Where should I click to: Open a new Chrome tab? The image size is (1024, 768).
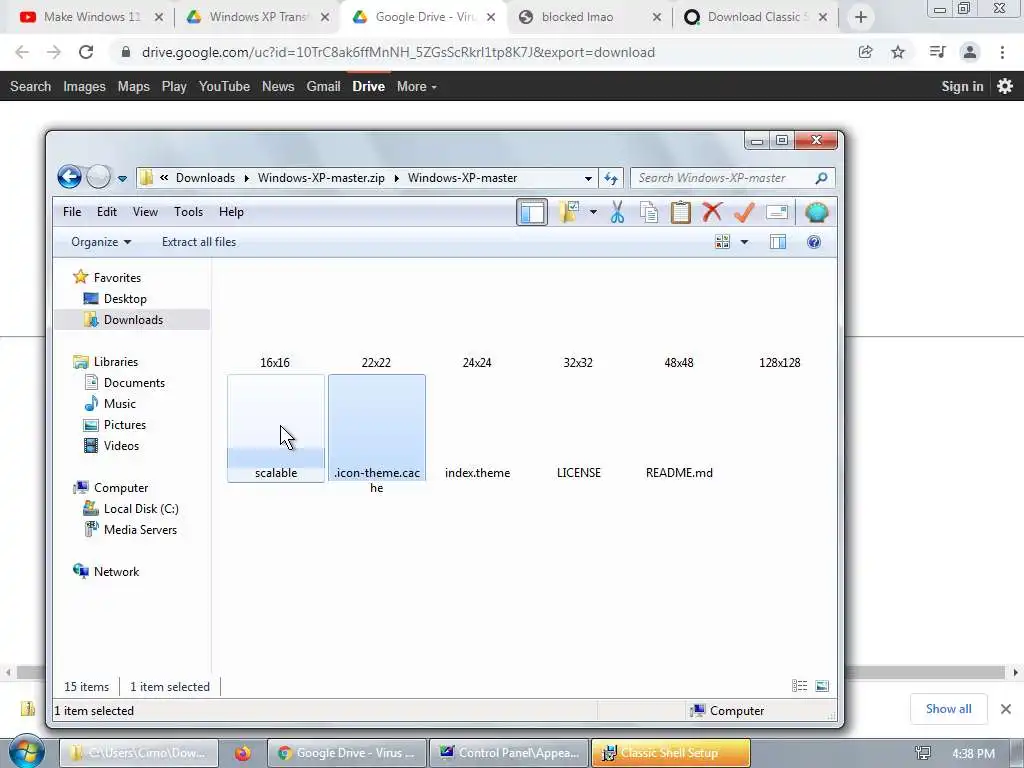coord(861,17)
